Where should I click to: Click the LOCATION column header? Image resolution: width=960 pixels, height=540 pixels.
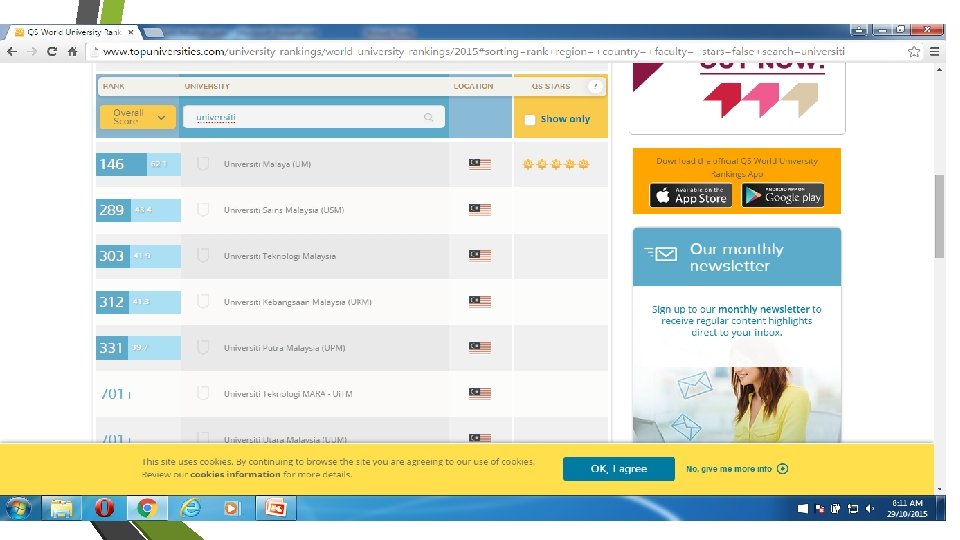pyautogui.click(x=473, y=86)
